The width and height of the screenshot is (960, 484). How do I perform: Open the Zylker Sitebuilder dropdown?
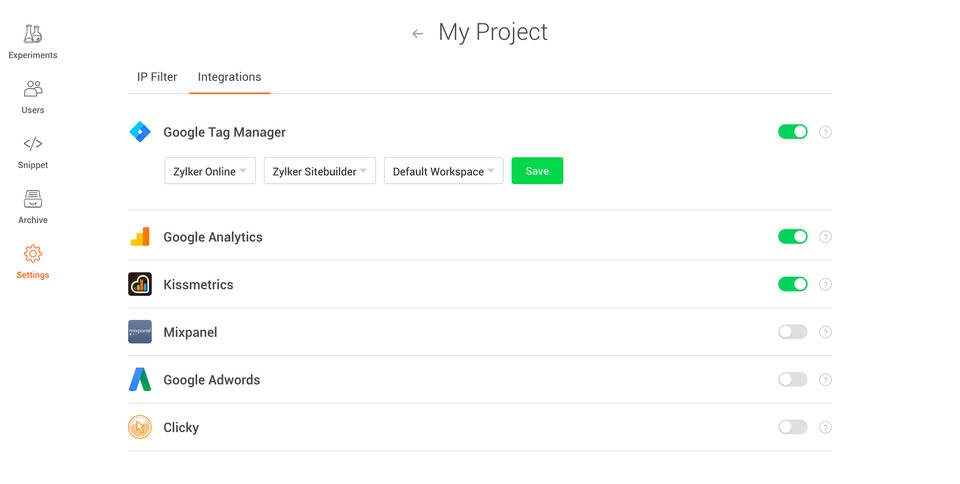[319, 171]
